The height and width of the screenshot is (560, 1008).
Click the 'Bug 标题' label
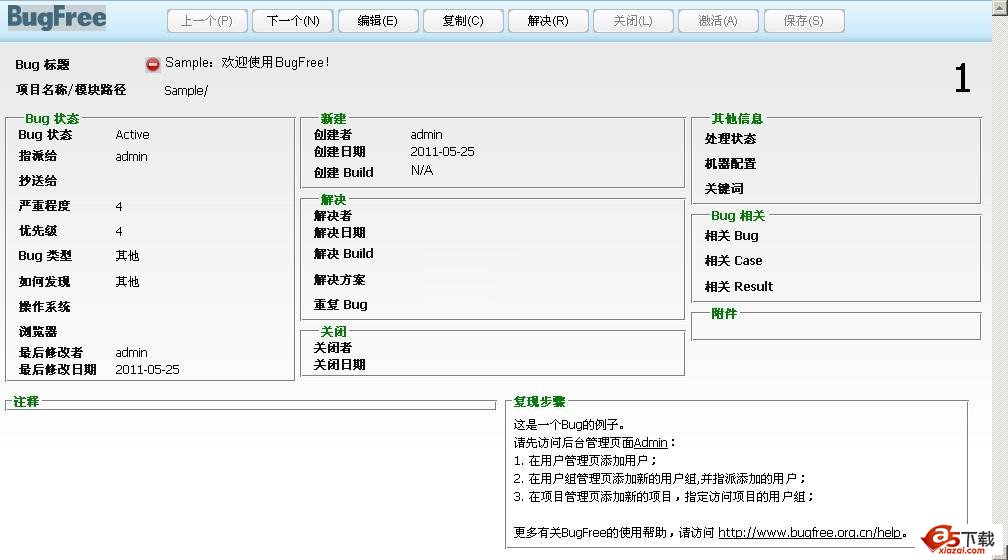pyautogui.click(x=42, y=65)
